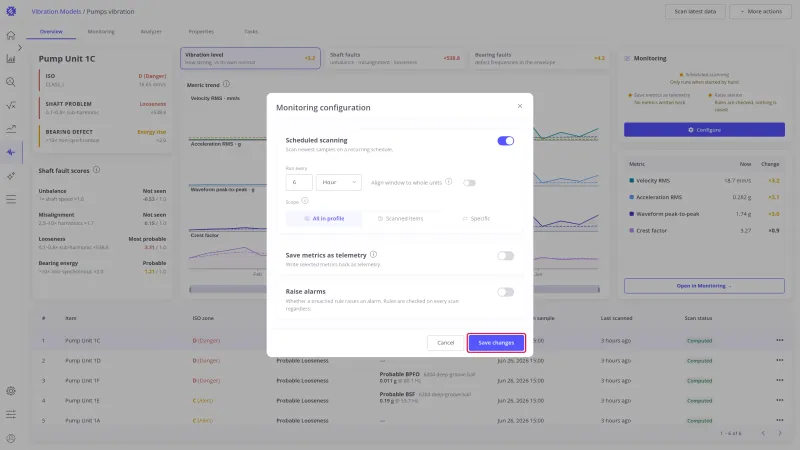Enable Save metrics as telemetry toggle

[506, 256]
